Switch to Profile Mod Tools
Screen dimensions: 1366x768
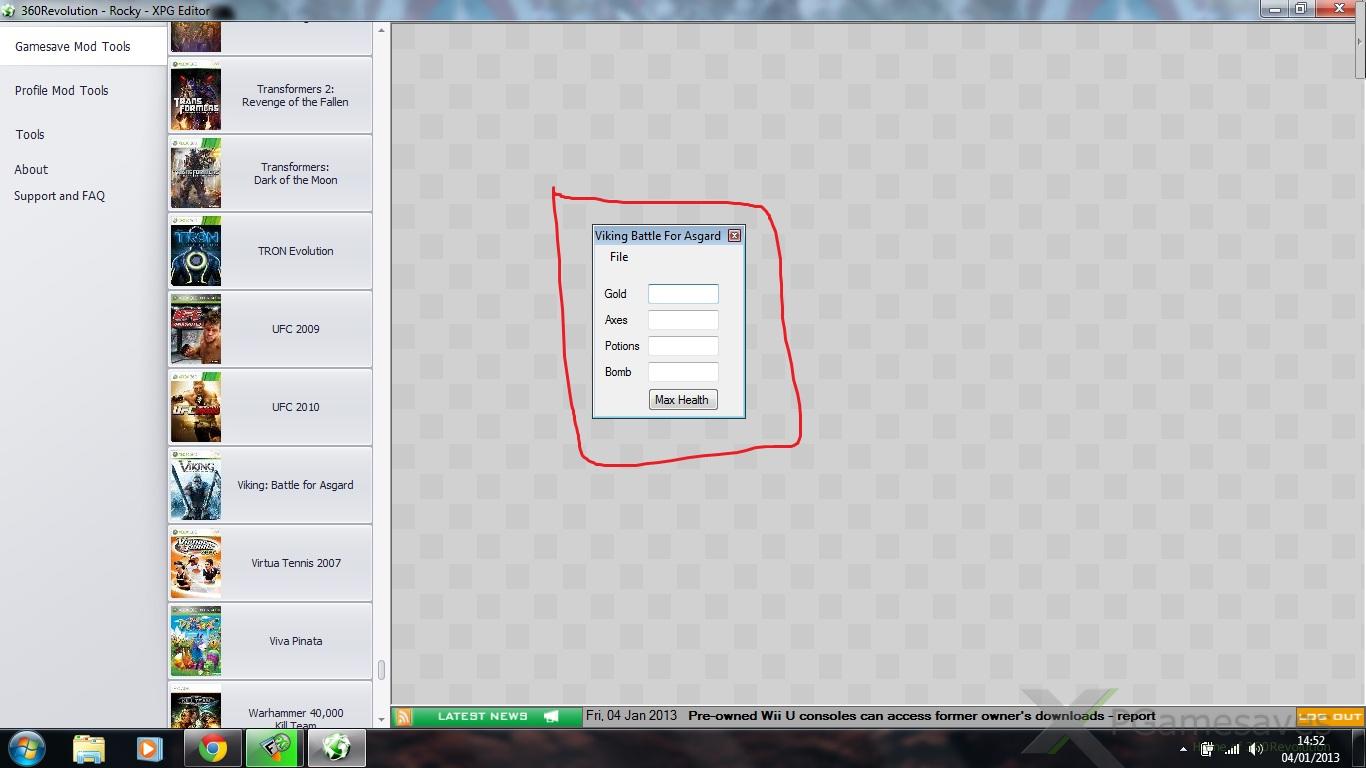click(x=62, y=90)
